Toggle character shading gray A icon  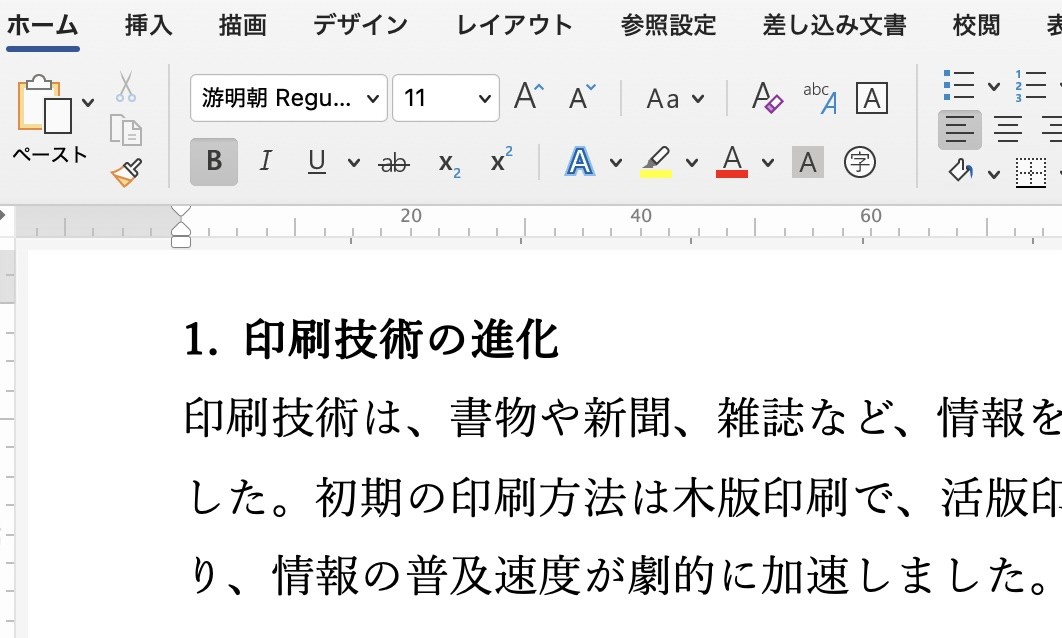(x=807, y=163)
